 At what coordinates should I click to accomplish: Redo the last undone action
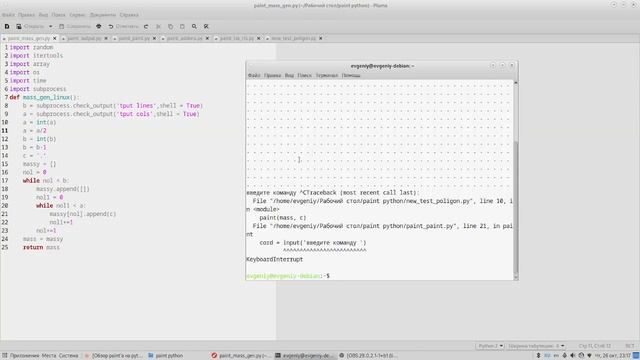point(146,26)
